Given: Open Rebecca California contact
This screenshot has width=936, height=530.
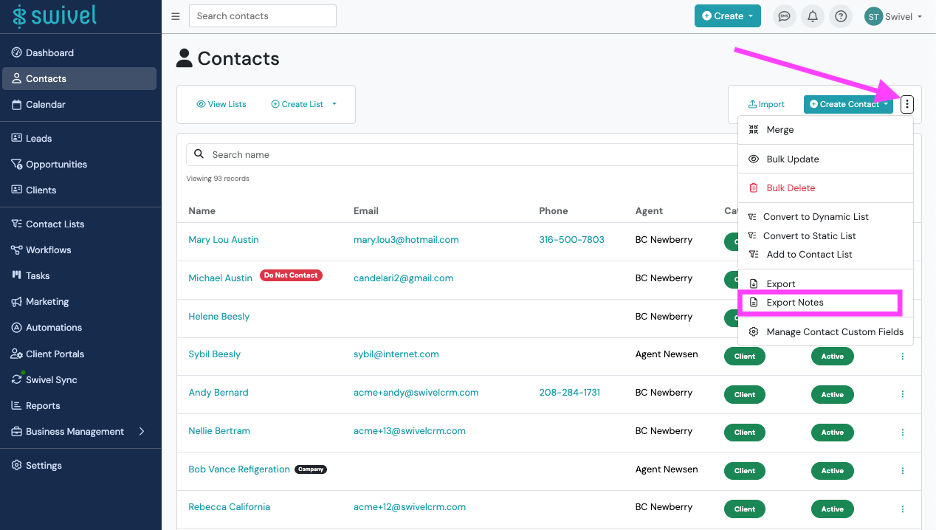Looking at the screenshot, I should point(229,507).
